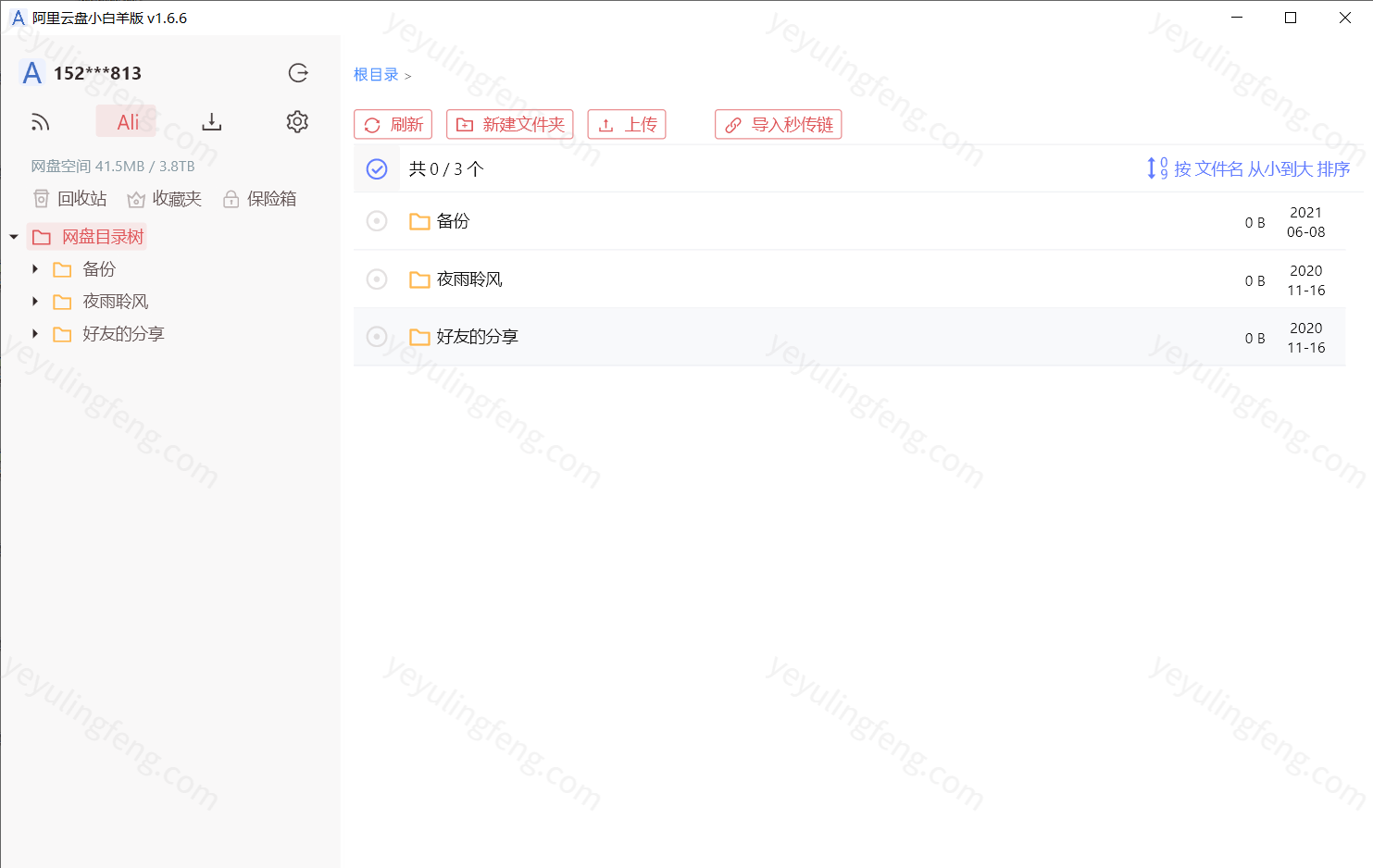Click the 上传 upload button

coord(627,125)
